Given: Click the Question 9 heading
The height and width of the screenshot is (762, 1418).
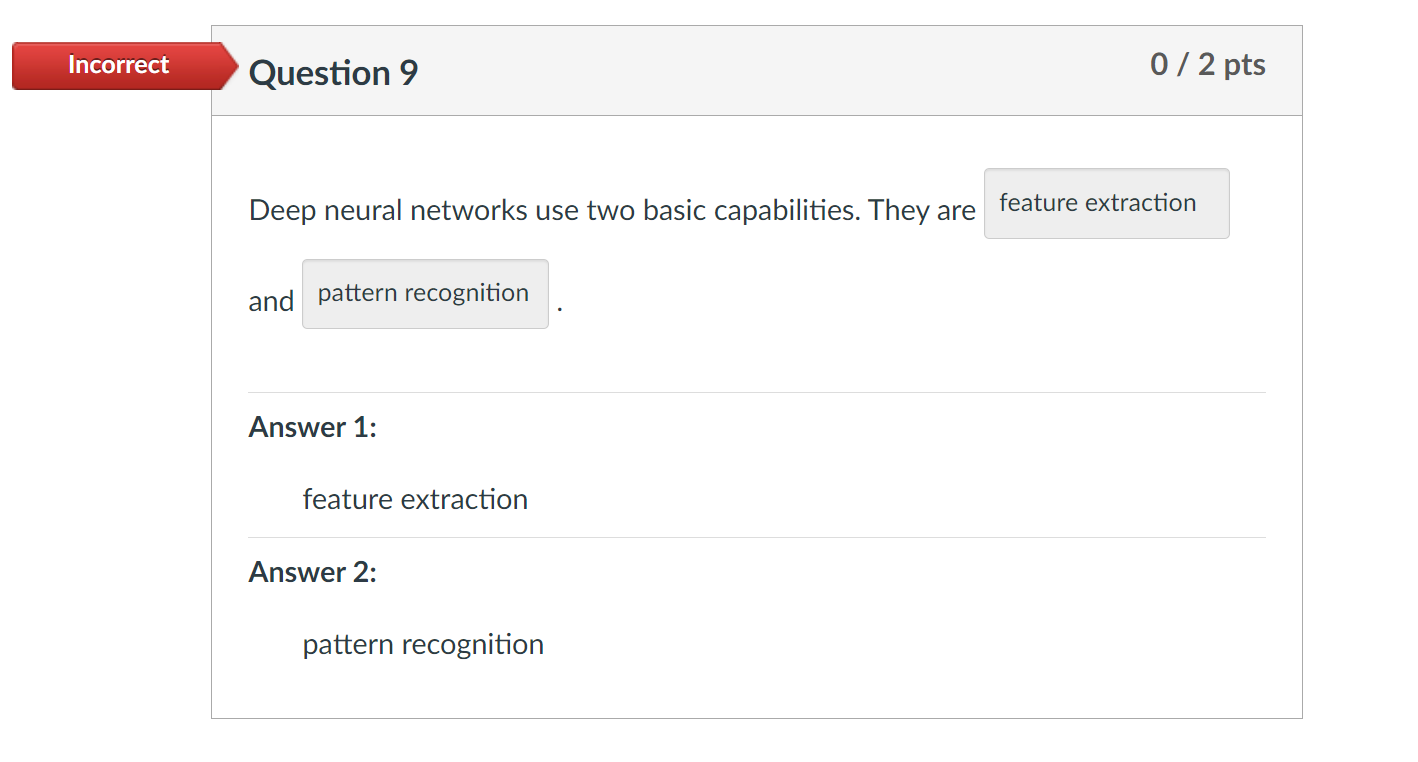Looking at the screenshot, I should pos(333,72).
